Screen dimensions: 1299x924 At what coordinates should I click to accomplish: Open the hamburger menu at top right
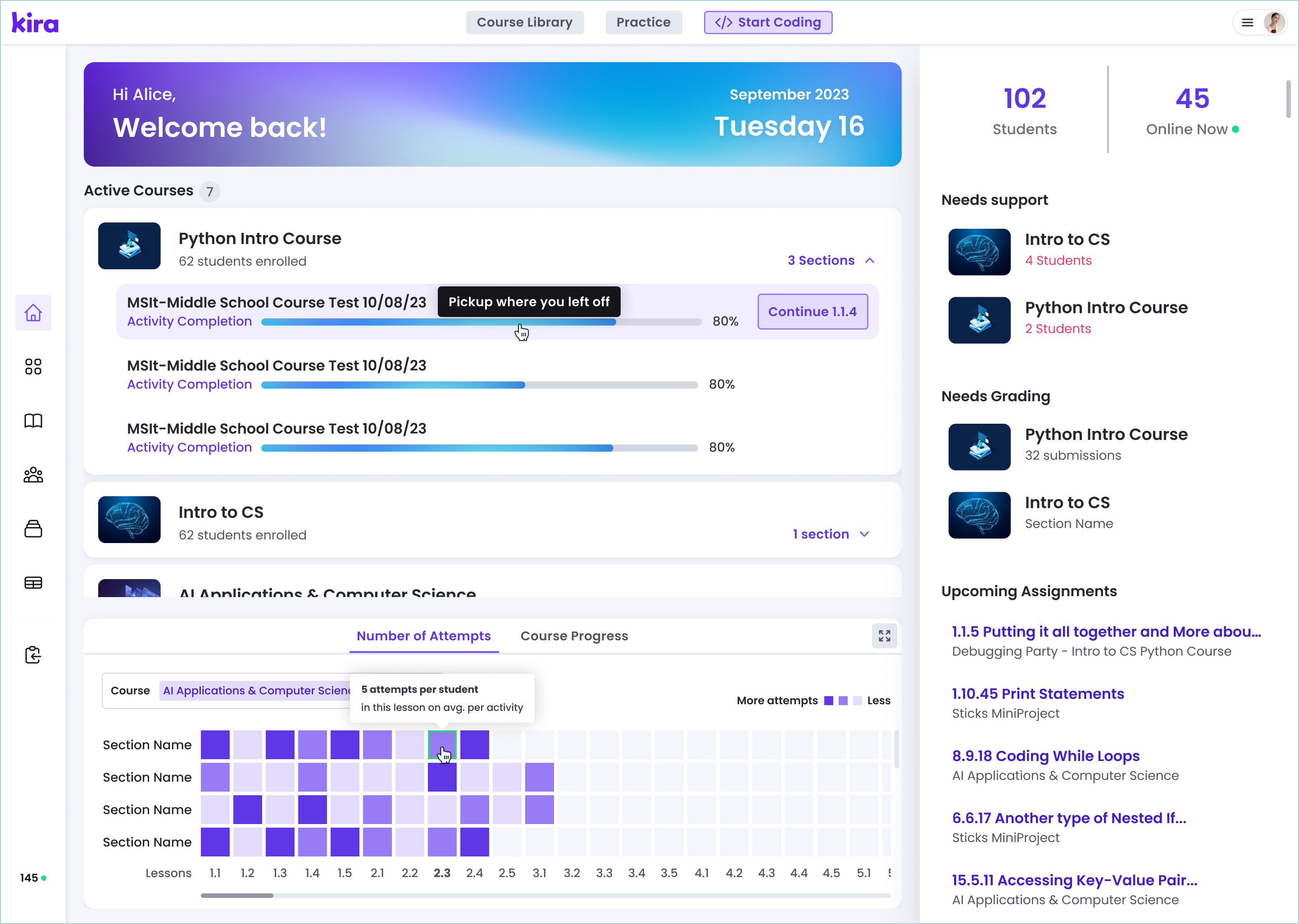(1247, 23)
